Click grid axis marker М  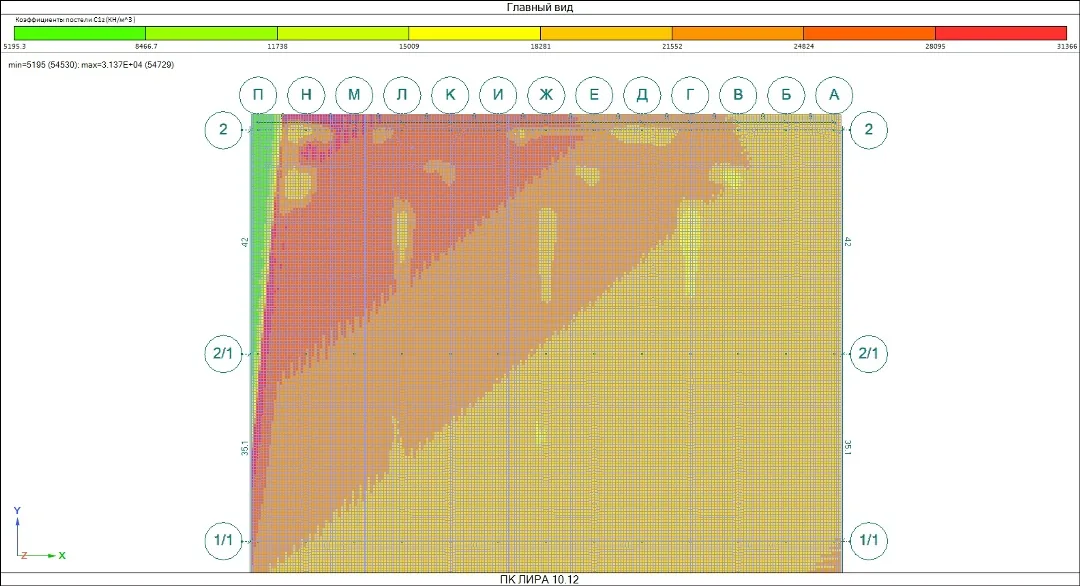354,95
